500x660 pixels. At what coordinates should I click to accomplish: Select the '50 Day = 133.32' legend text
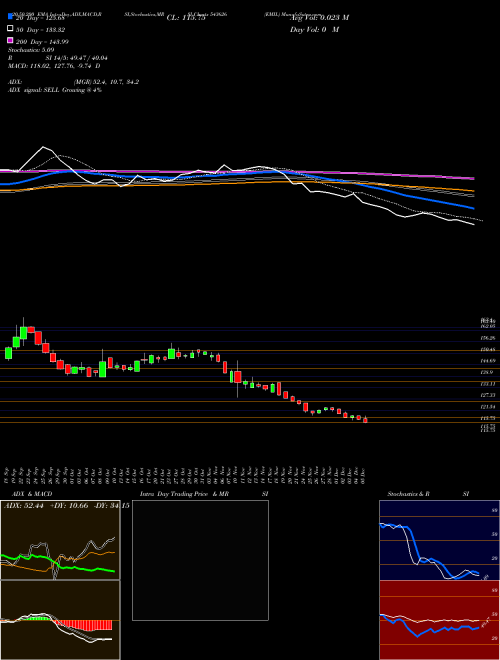click(x=40, y=29)
